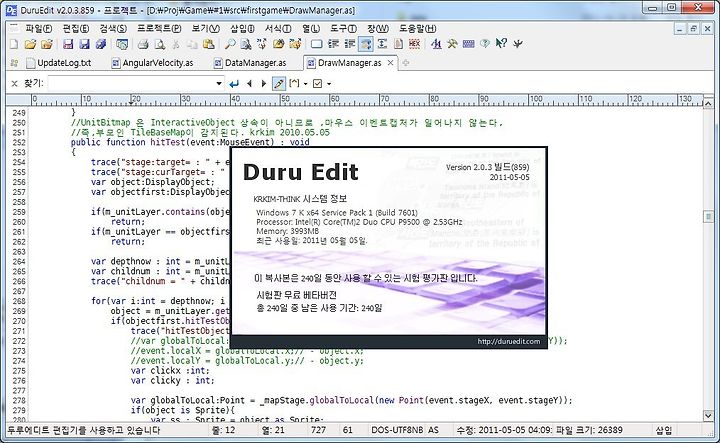Click the hammer and wrench tools icon
Image resolution: width=720 pixels, height=443 pixels.
click(452, 44)
